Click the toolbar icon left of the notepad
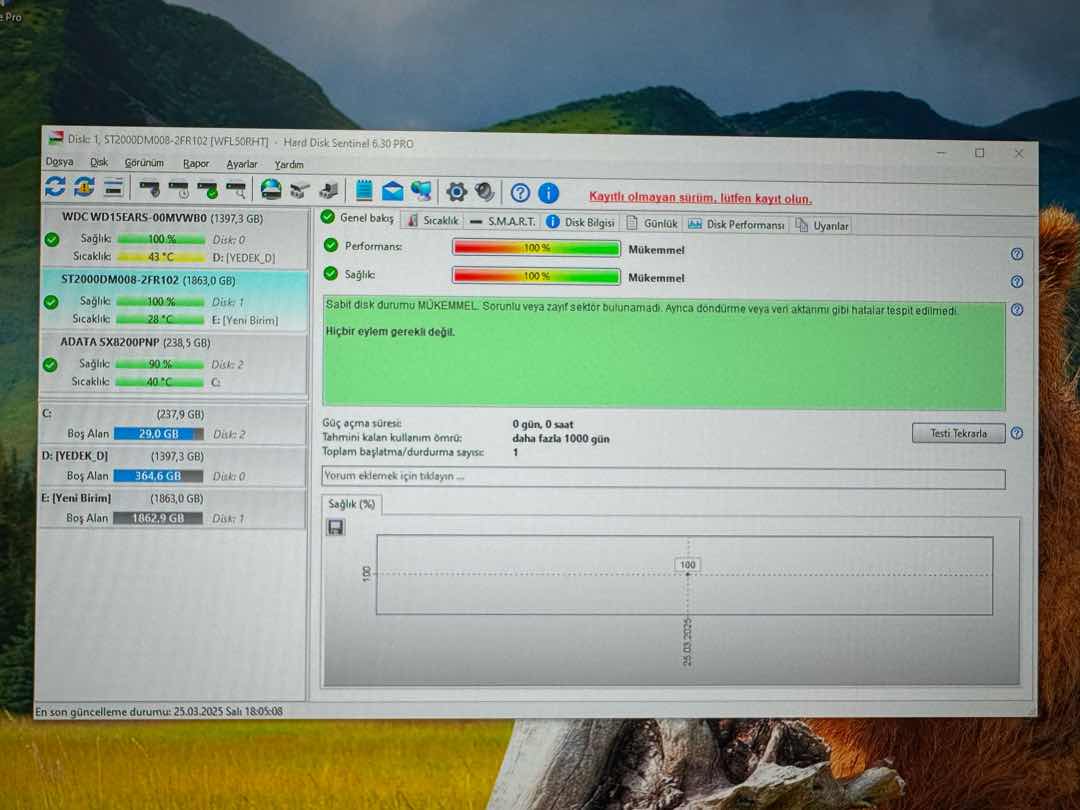Image resolution: width=1080 pixels, height=810 pixels. [x=329, y=190]
